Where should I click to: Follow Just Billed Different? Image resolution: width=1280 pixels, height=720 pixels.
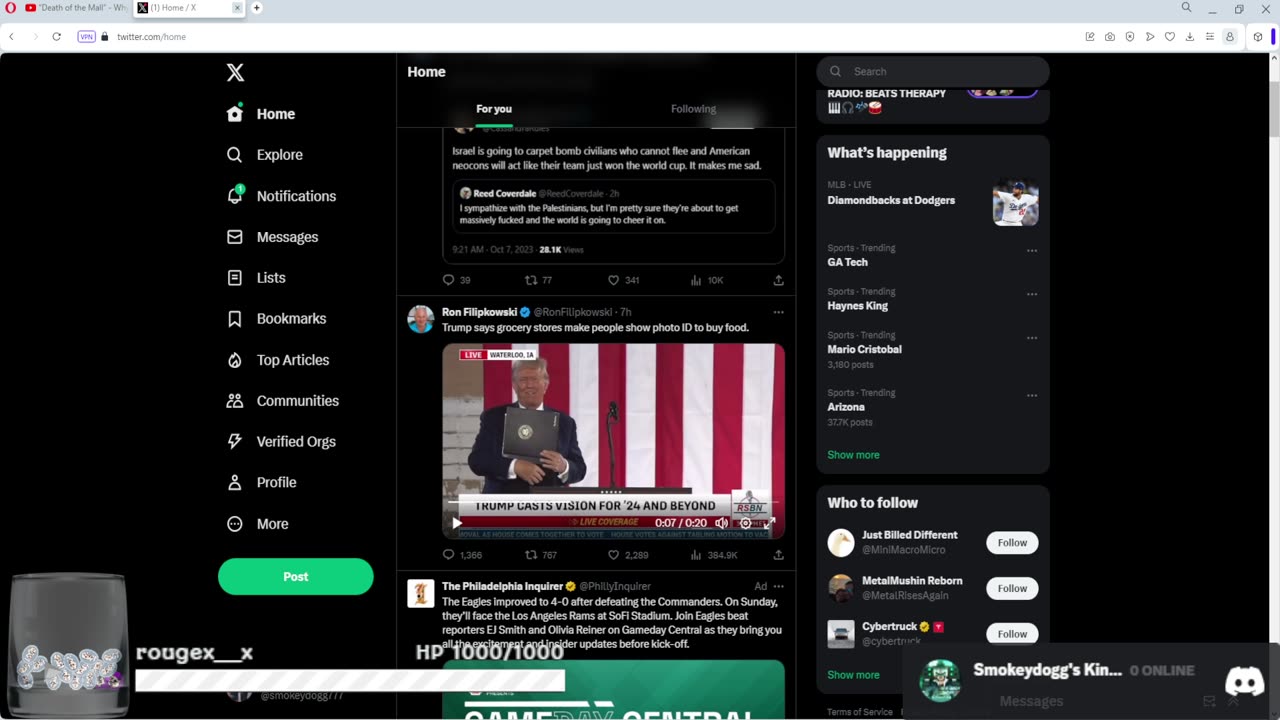[1012, 543]
